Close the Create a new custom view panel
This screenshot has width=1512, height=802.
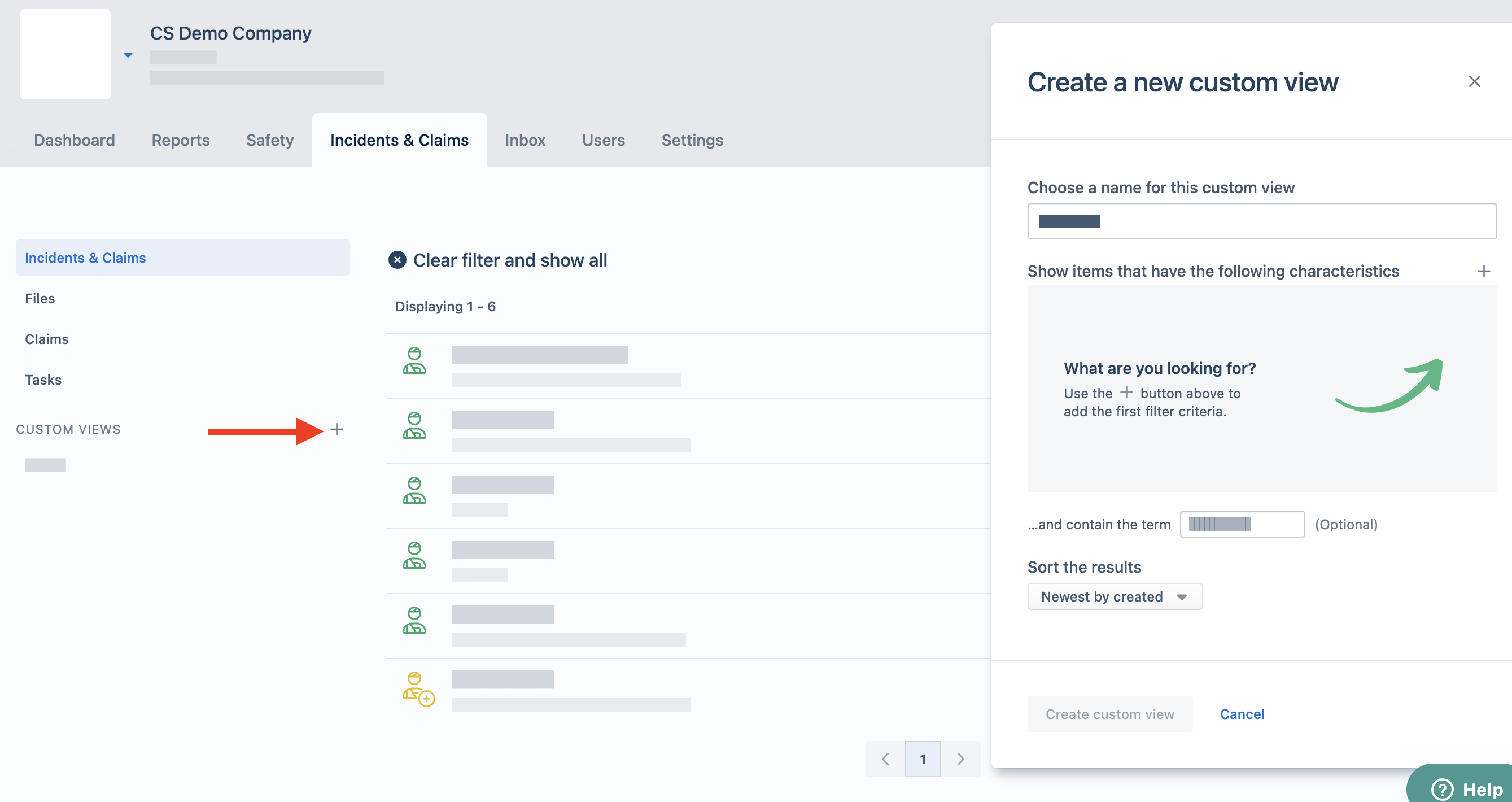point(1474,81)
